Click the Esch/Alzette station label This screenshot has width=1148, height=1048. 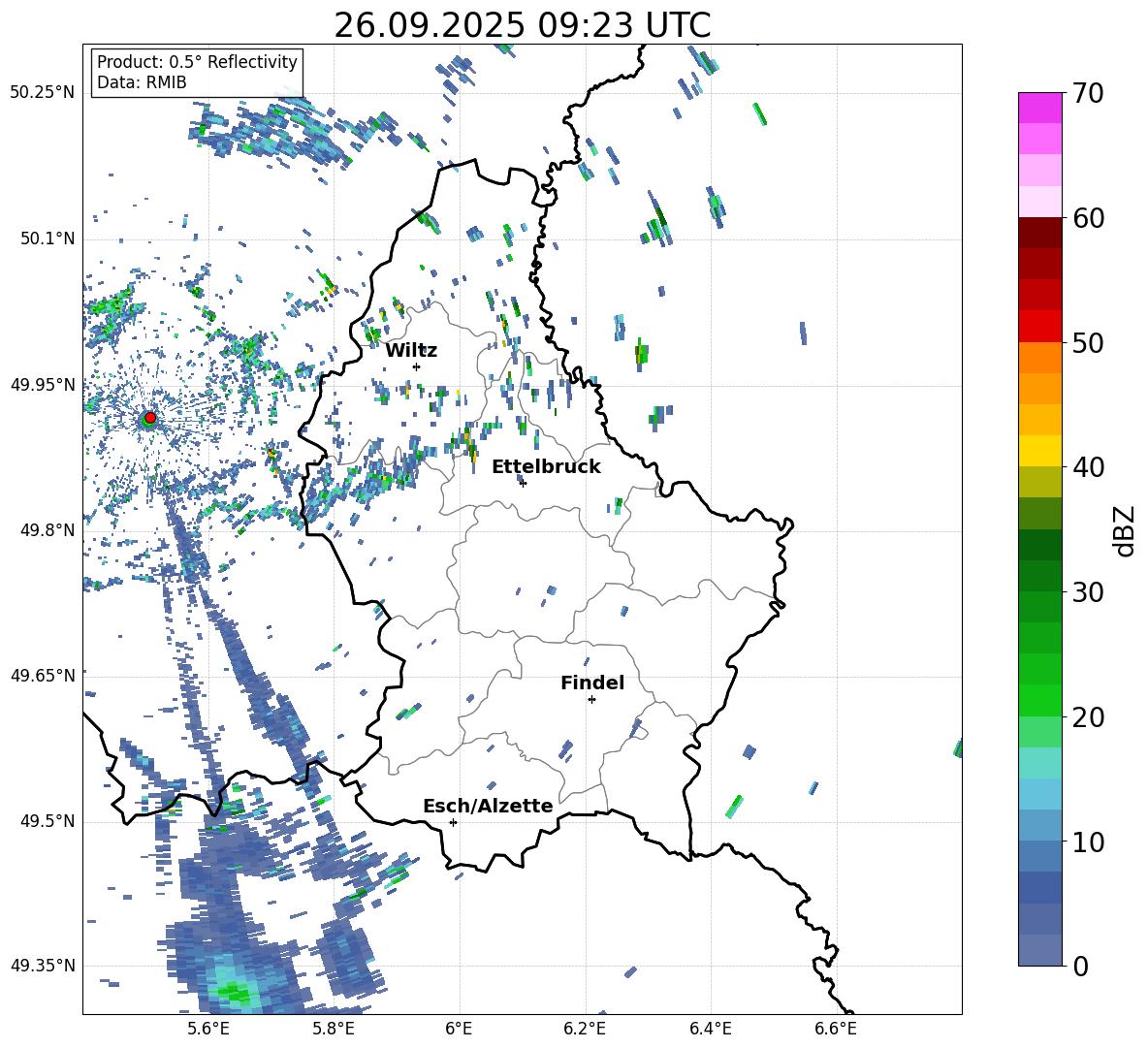click(x=488, y=806)
